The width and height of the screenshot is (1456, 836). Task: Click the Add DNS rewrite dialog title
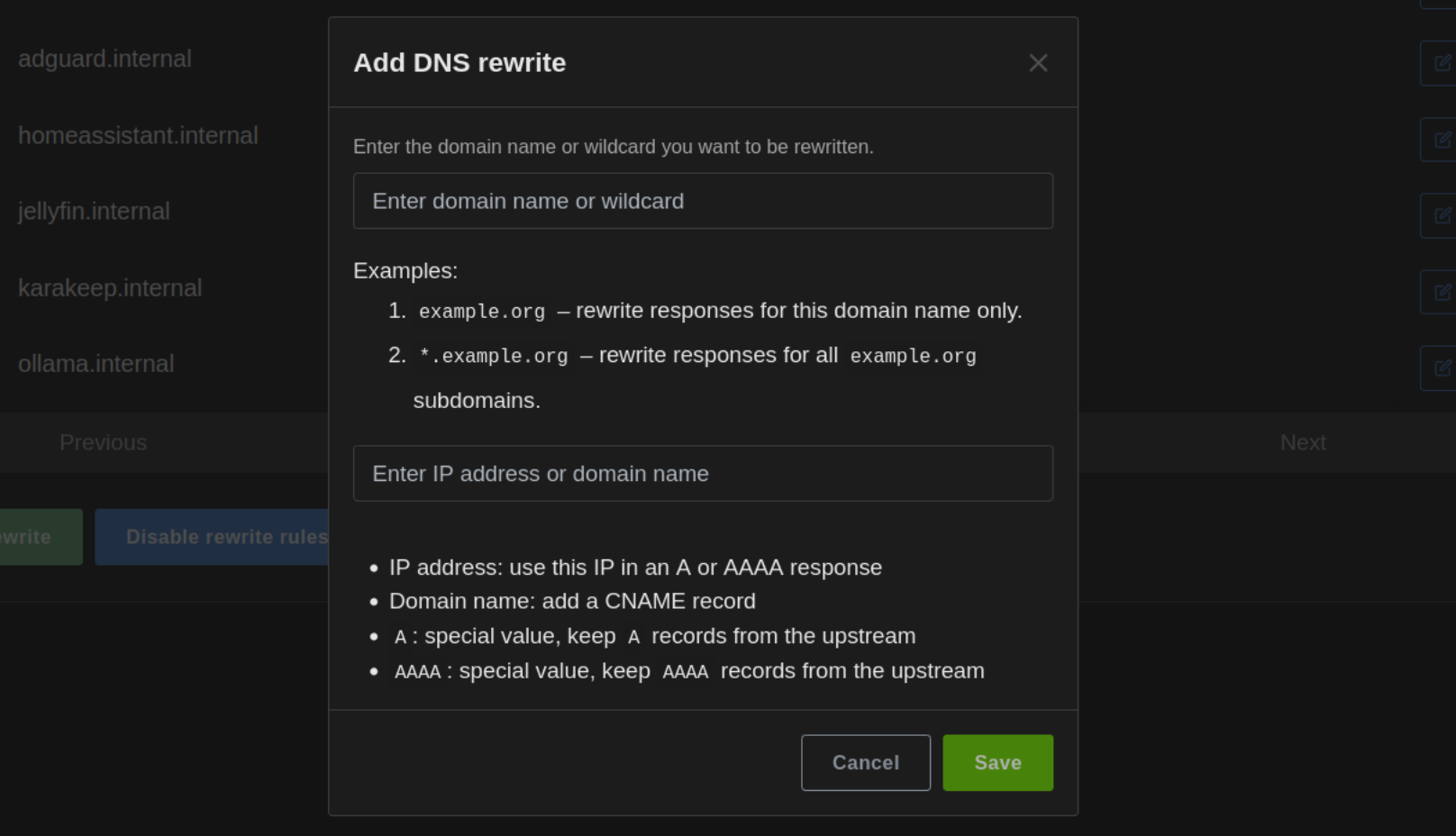(x=460, y=63)
